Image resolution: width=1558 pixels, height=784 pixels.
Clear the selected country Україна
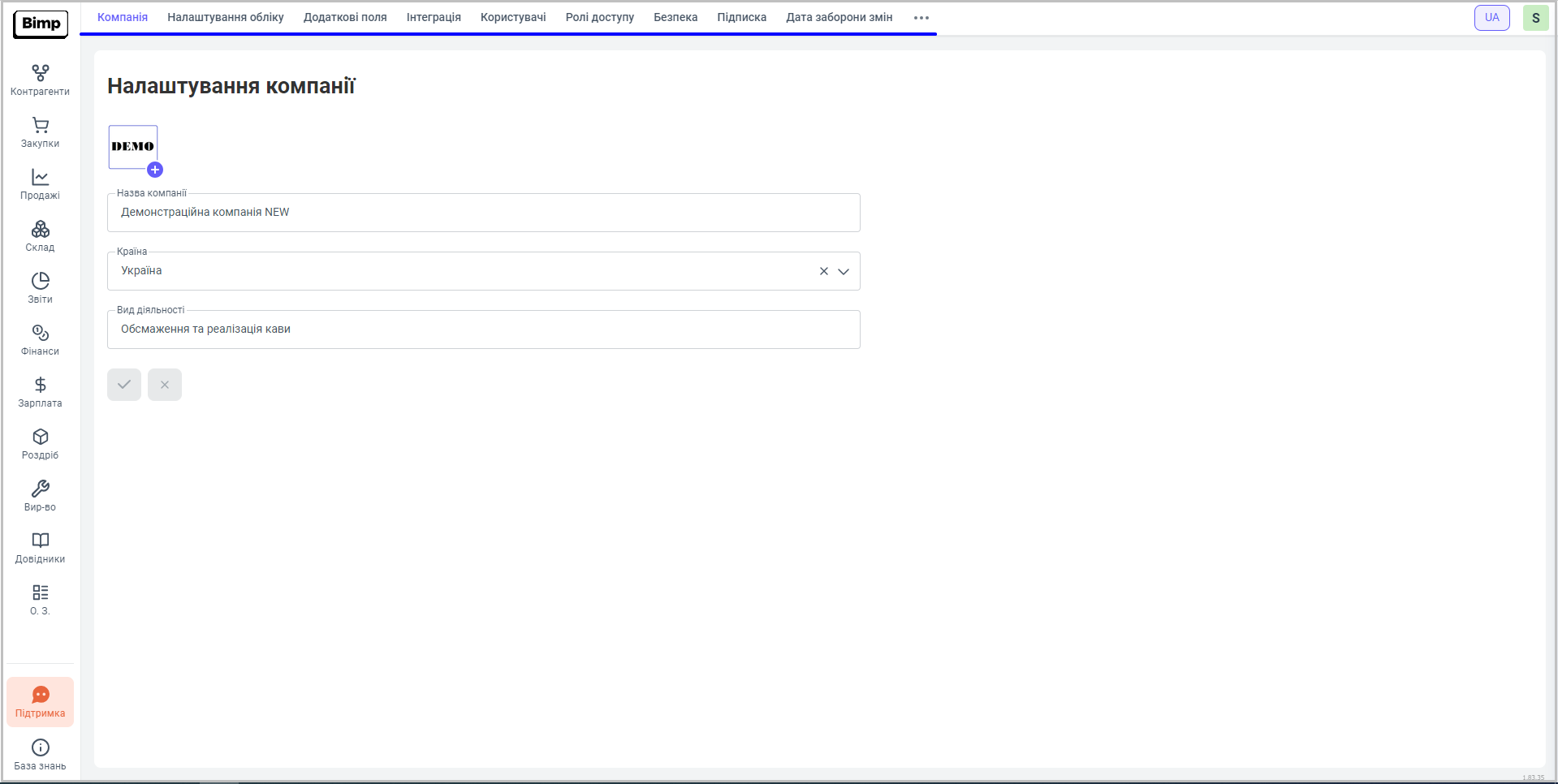coord(823,272)
